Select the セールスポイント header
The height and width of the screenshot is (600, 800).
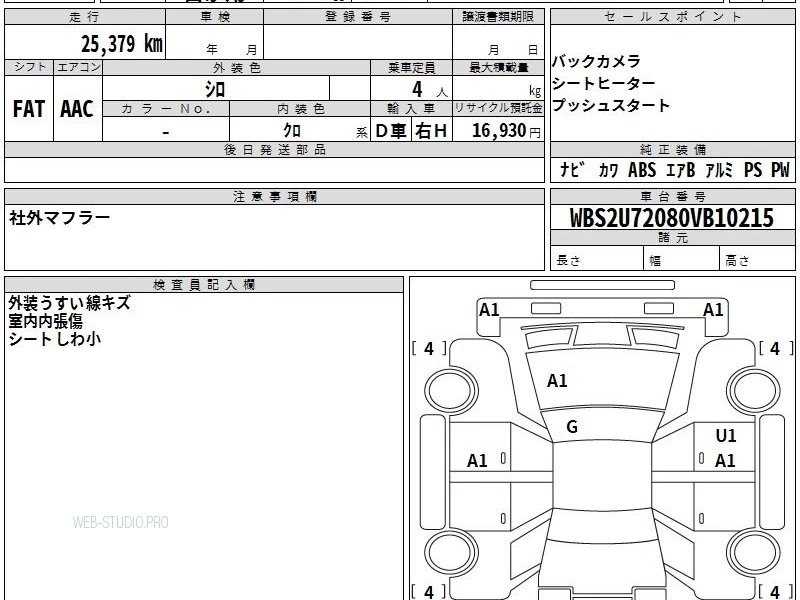coord(673,17)
